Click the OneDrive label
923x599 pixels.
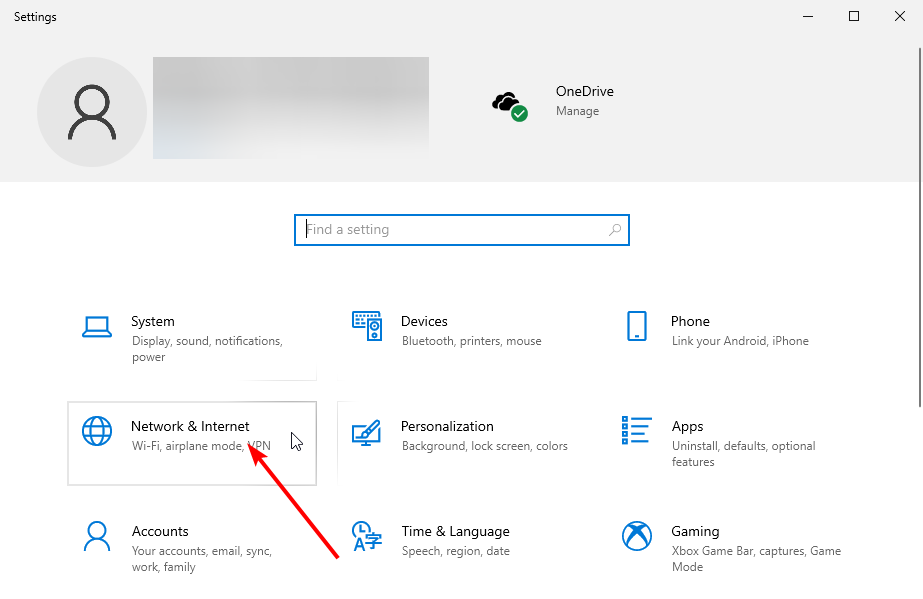coord(585,91)
